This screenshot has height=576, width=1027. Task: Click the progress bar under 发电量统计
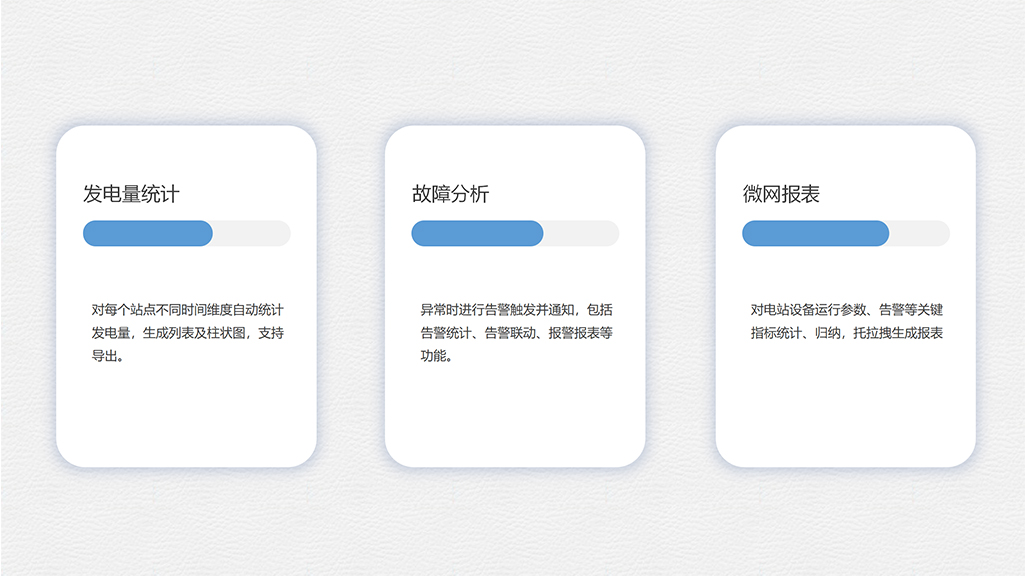click(x=187, y=233)
